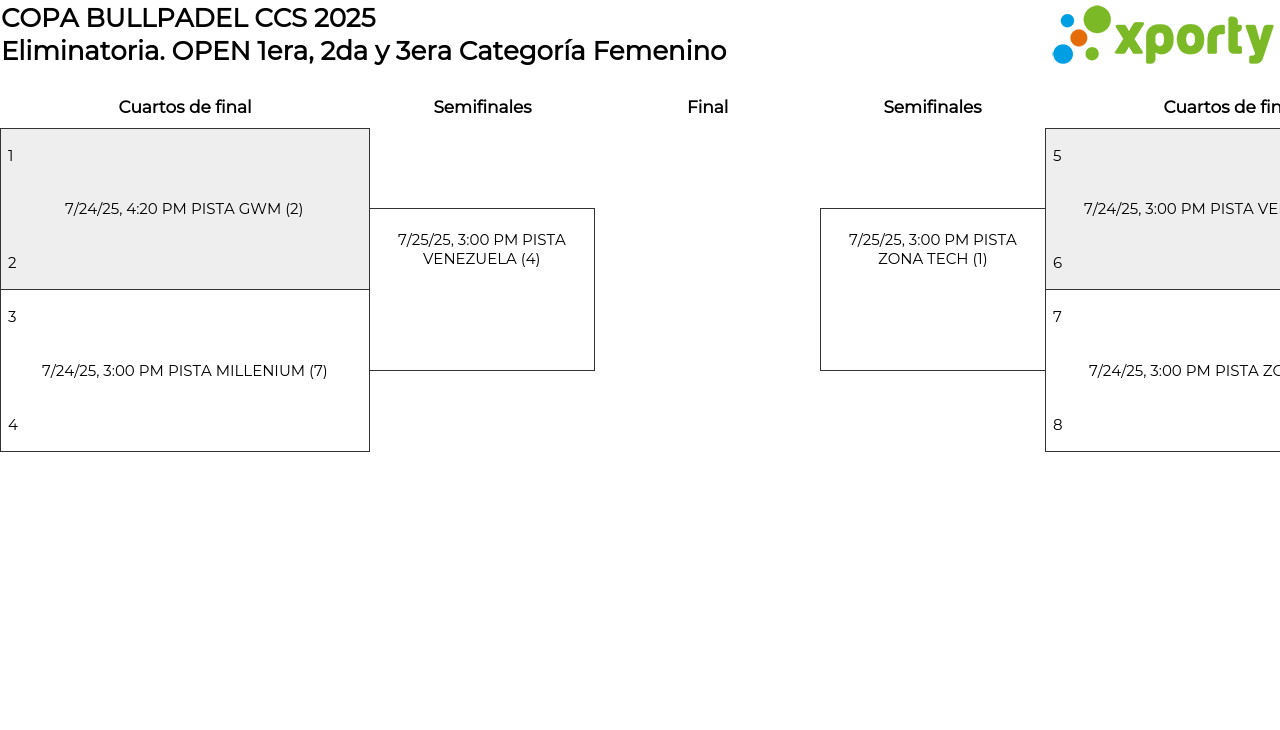
Task: Click the left Cuartos de final header
Action: (x=185, y=107)
